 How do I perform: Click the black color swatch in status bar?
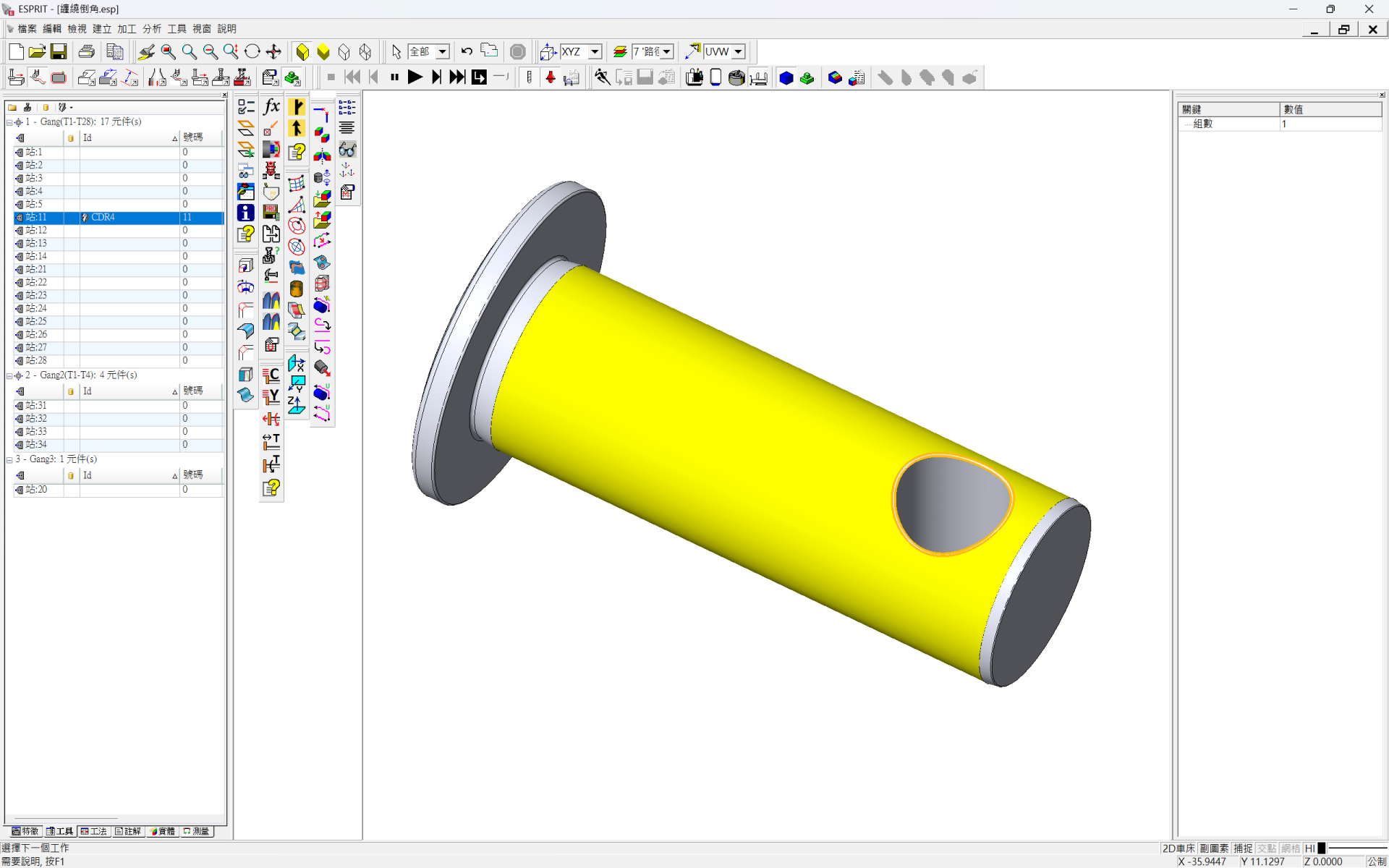tap(1321, 848)
